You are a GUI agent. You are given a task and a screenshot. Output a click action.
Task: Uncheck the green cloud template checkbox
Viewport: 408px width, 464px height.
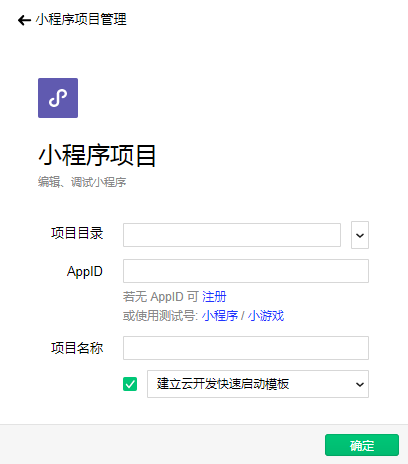(130, 384)
